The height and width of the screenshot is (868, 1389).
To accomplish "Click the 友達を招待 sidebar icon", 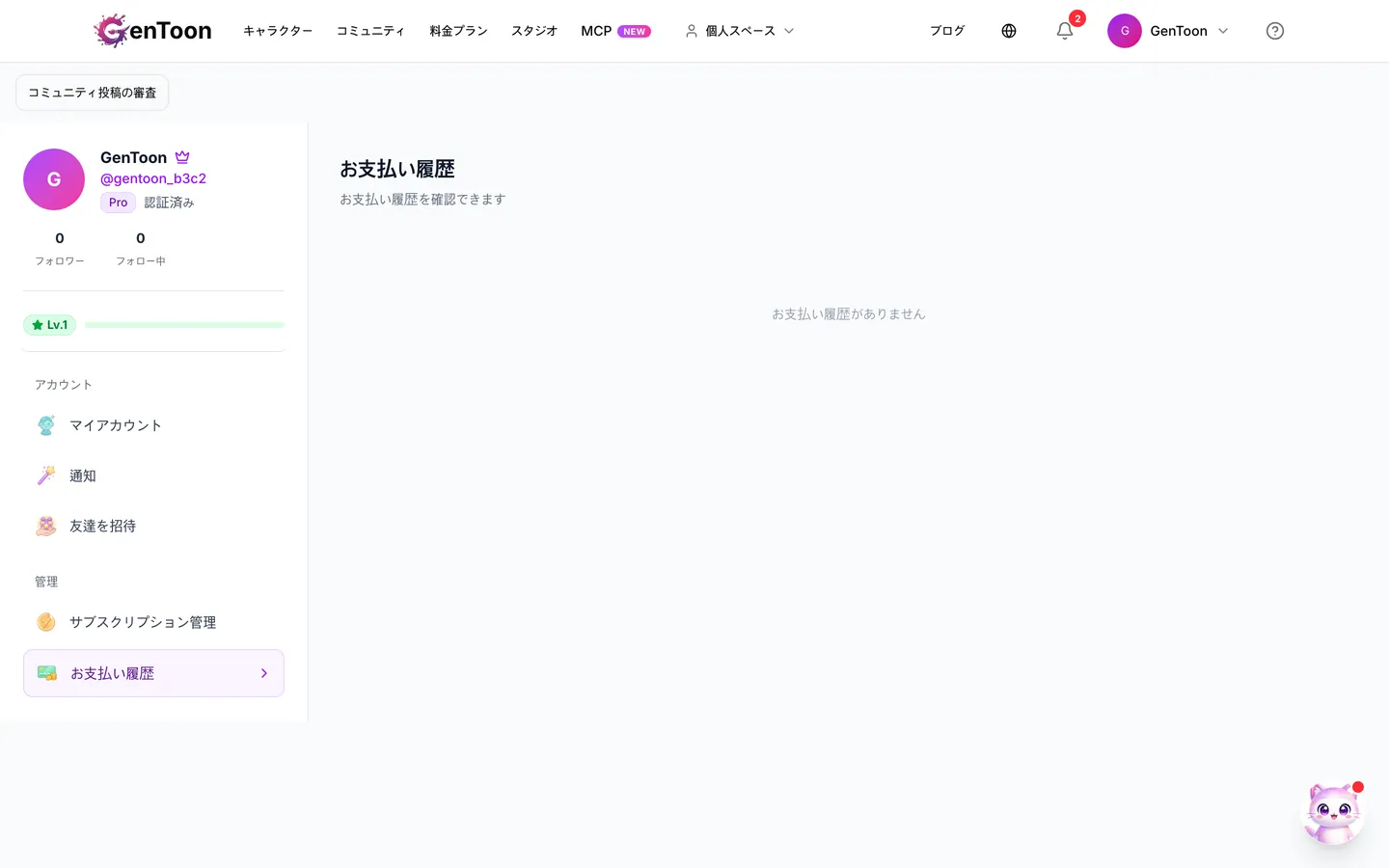I will (46, 526).
